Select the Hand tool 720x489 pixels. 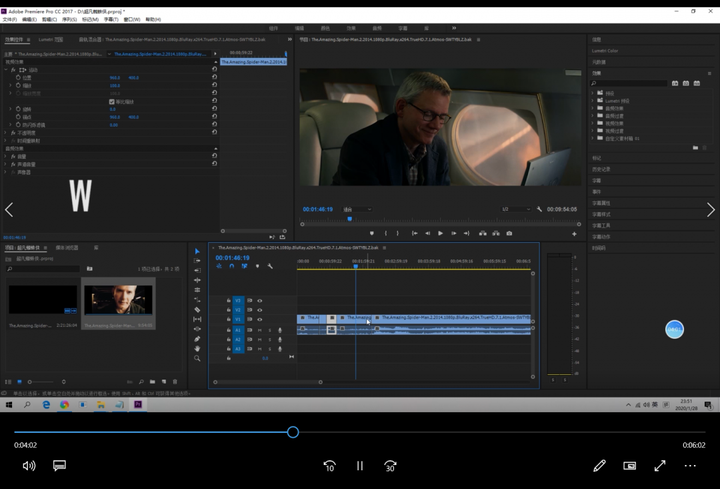click(197, 348)
